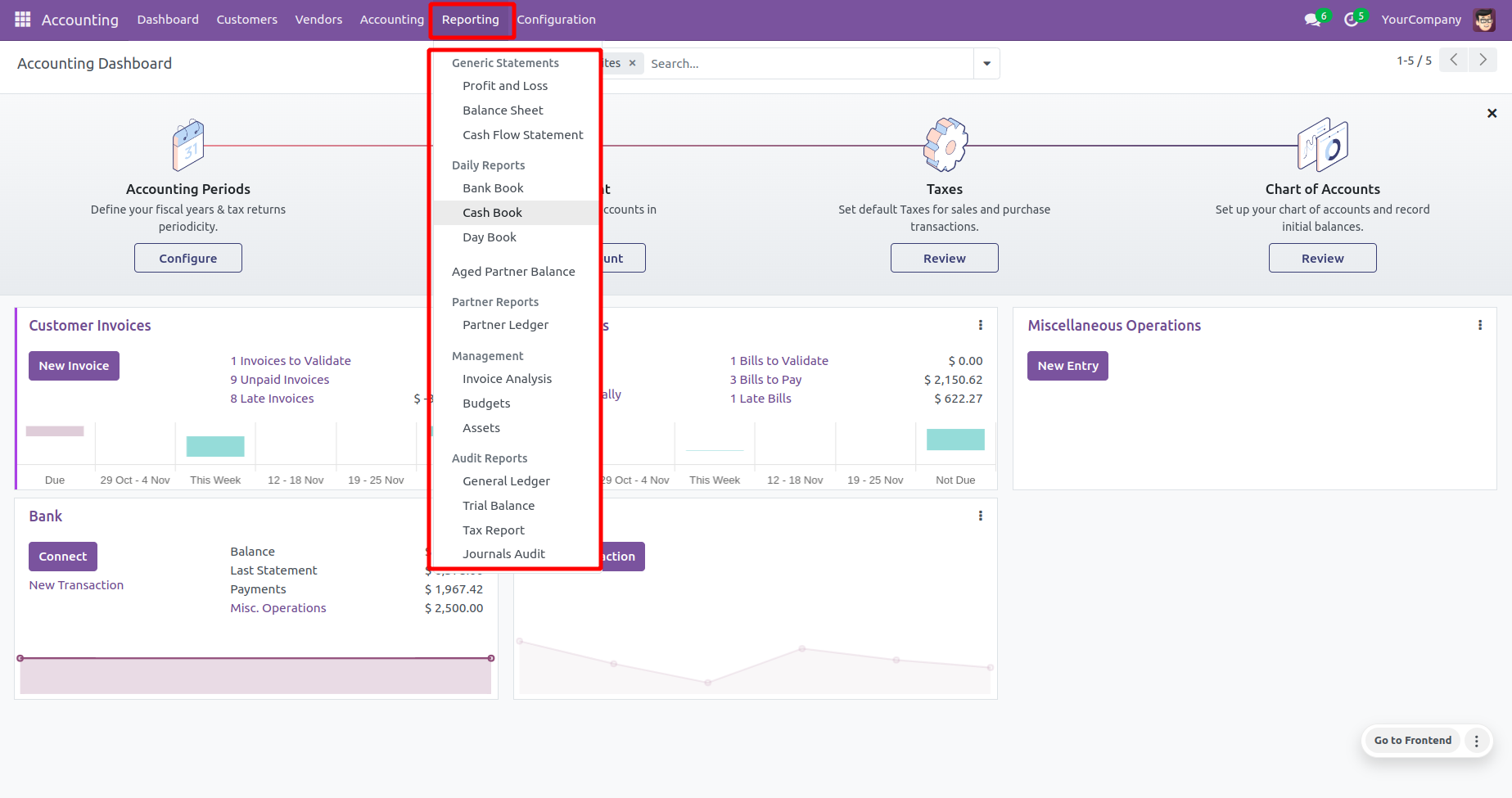The width and height of the screenshot is (1512, 798).
Task: Click the This Week bar in Customer Invoices chart
Action: point(215,446)
